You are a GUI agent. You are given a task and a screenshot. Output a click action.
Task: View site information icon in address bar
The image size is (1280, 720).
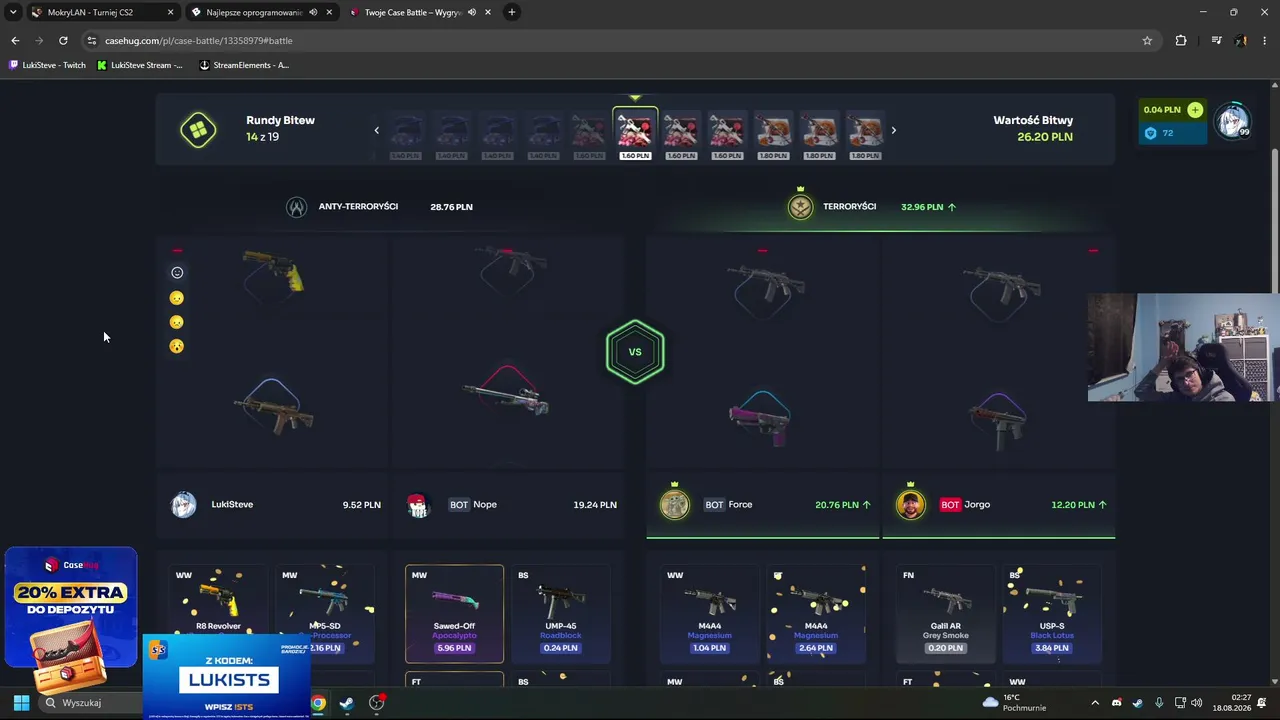[91, 41]
